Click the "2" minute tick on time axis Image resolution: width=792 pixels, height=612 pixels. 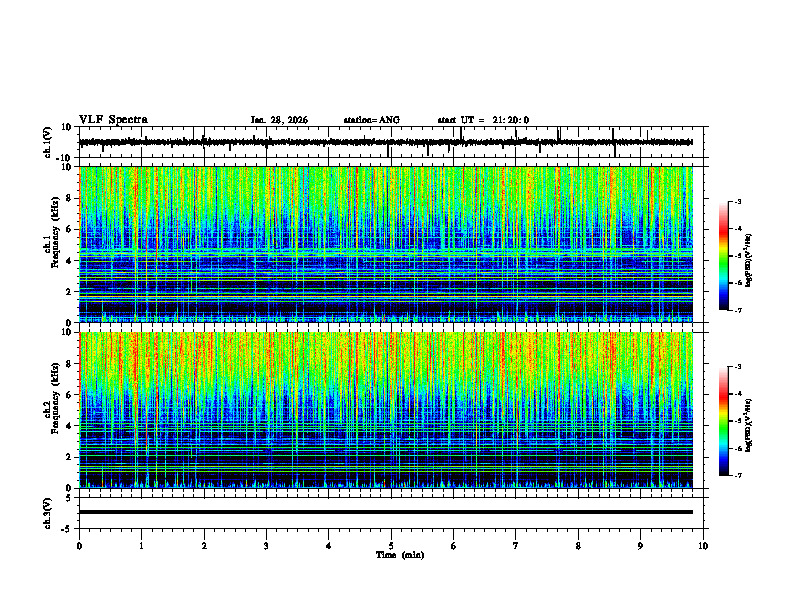click(204, 546)
